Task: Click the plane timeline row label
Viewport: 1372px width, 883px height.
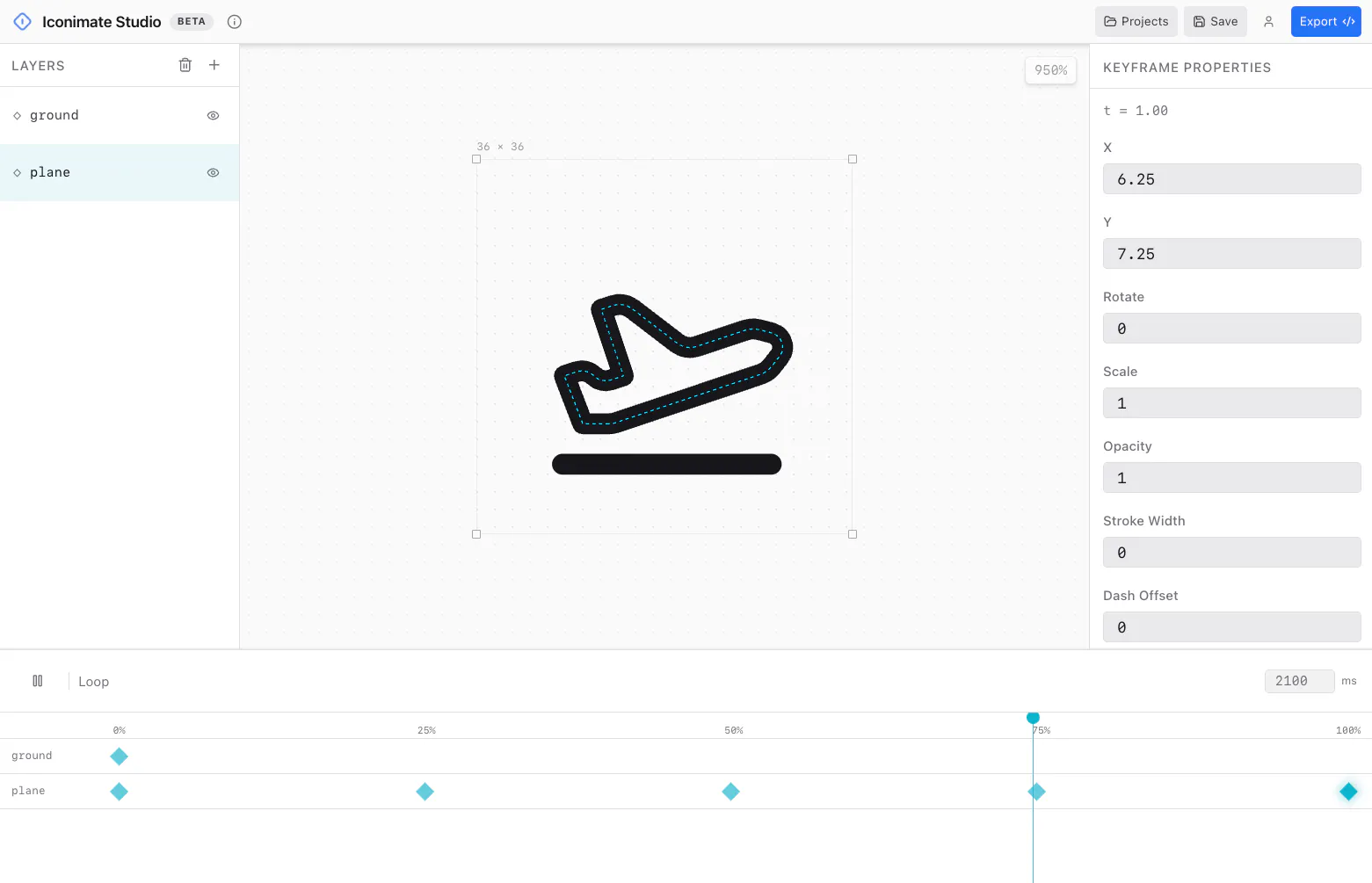Action: [28, 791]
